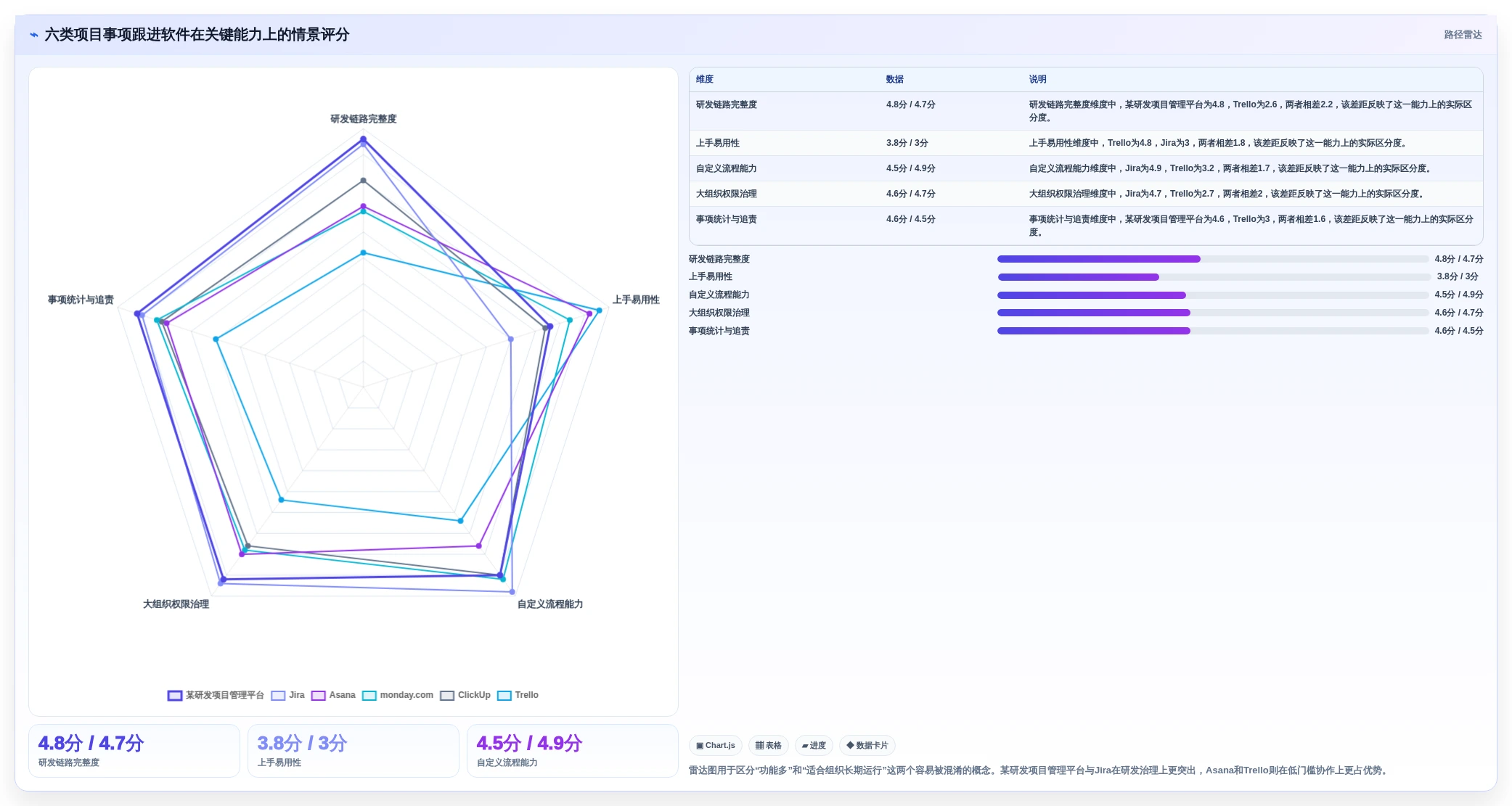1512x806 pixels.
Task: Click the 事项统计与追责 radar axis label
Action: tap(81, 300)
